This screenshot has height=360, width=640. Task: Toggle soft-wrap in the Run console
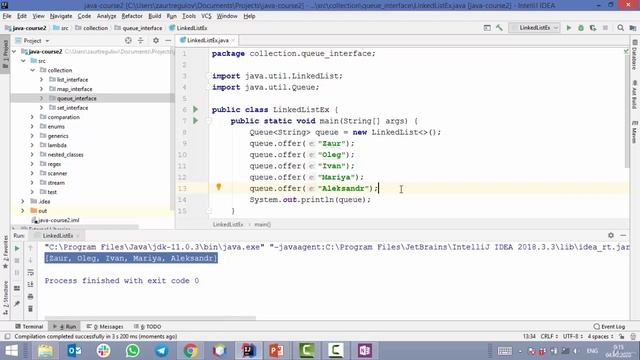(31, 272)
